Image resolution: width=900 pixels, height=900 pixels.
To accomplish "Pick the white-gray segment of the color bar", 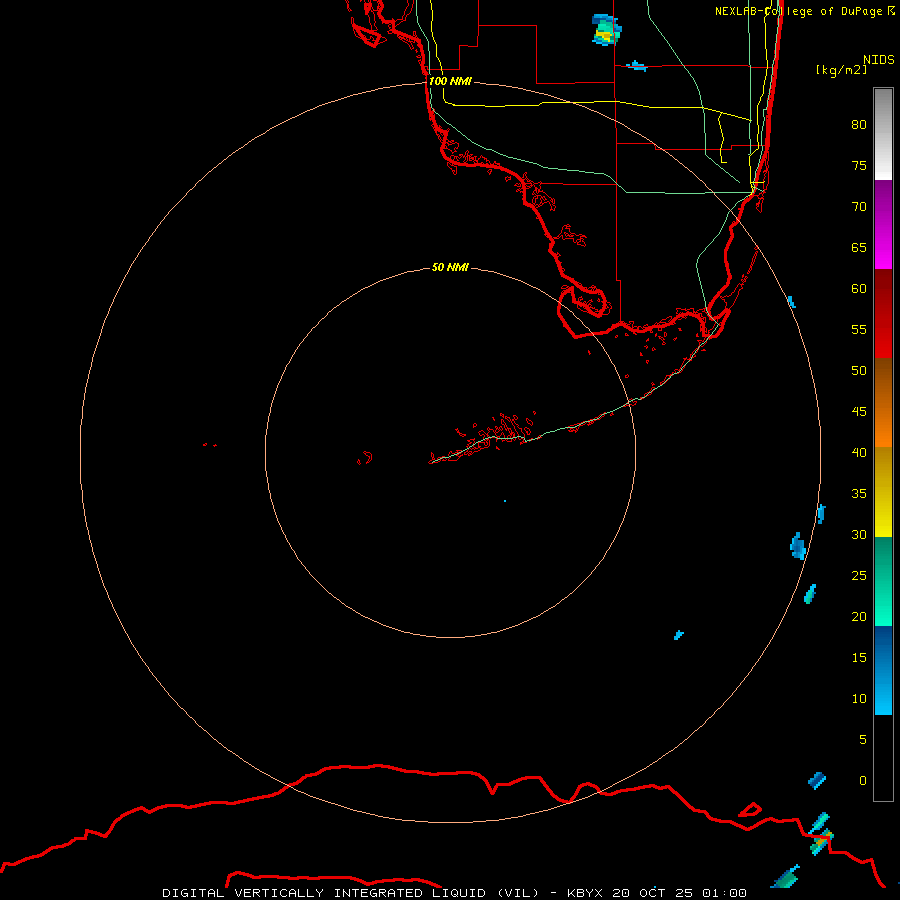I will 883,134.
